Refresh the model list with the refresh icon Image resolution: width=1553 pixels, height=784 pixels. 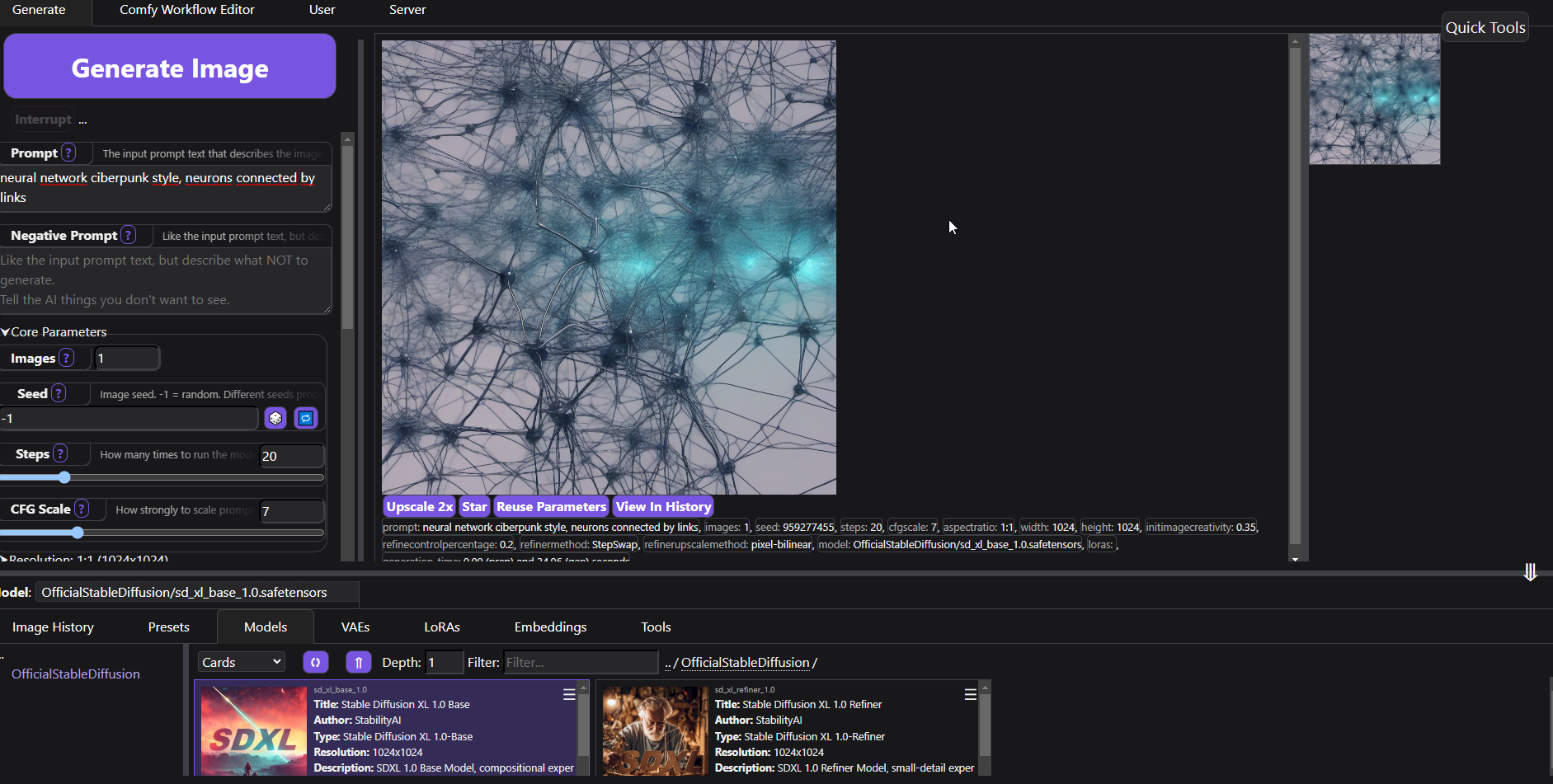315,662
